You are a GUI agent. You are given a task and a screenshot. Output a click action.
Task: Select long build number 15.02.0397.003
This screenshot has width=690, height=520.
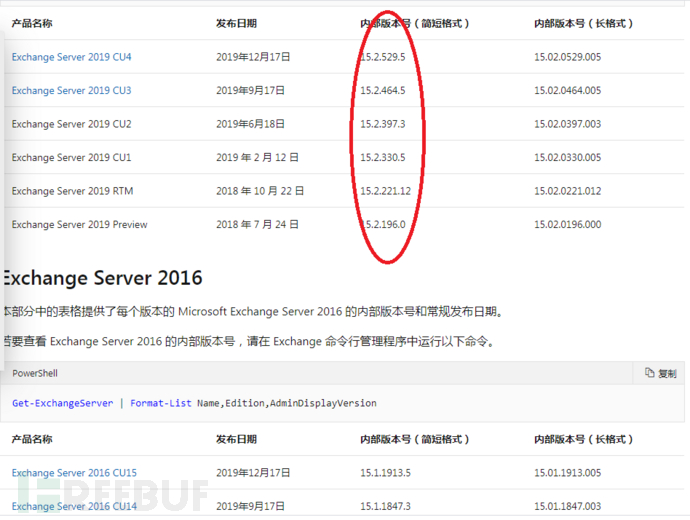pyautogui.click(x=568, y=124)
